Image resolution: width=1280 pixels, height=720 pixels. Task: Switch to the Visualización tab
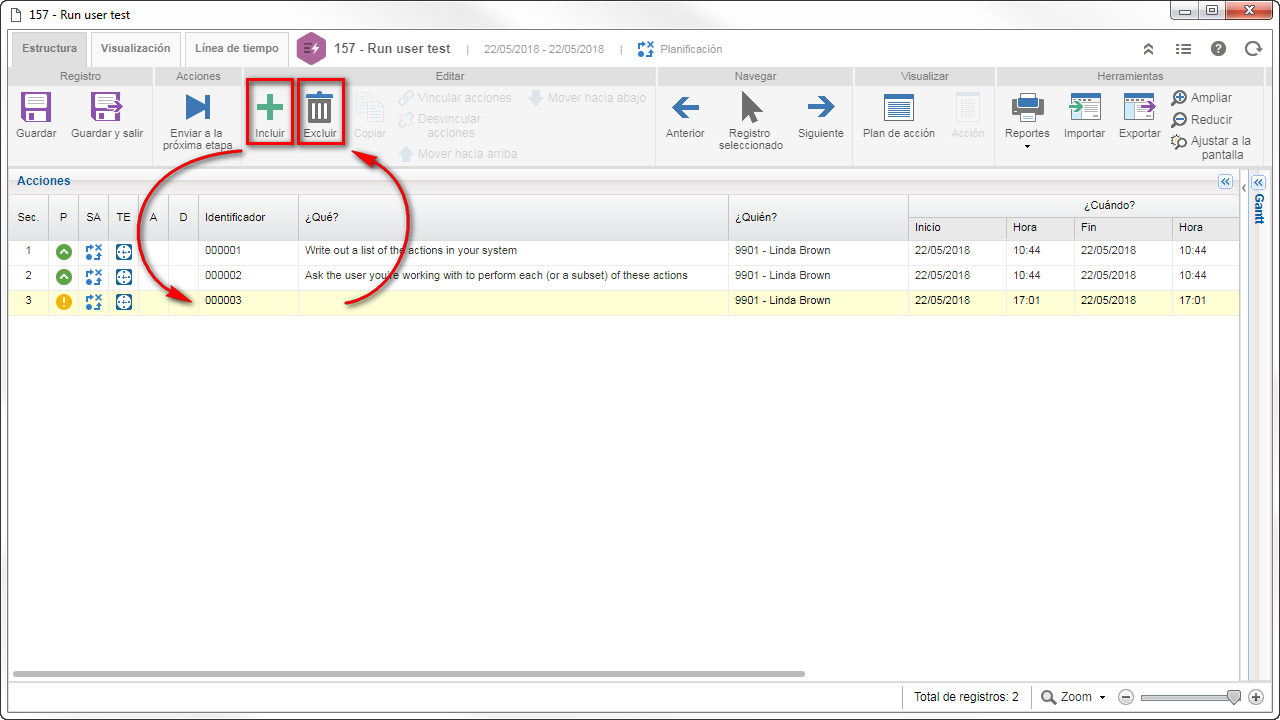[x=136, y=48]
